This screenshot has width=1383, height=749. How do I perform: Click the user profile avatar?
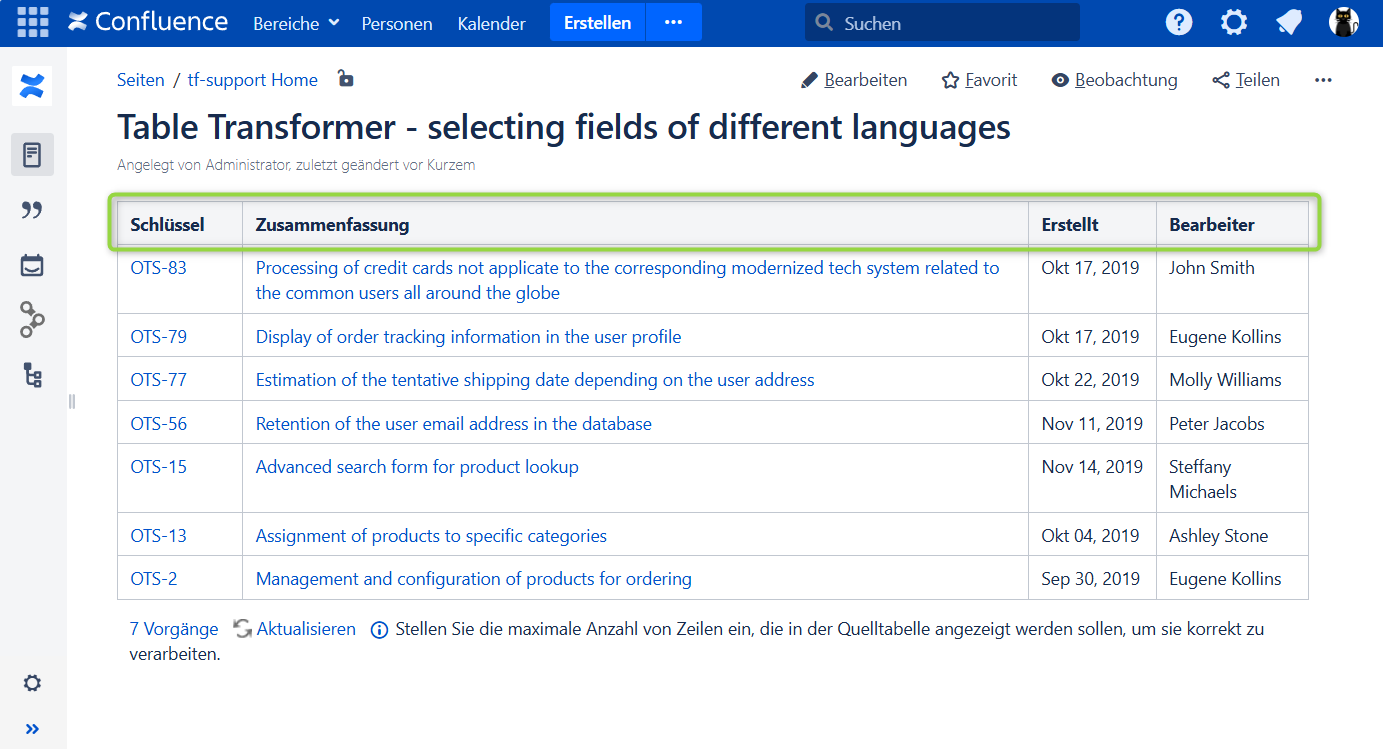(1344, 22)
